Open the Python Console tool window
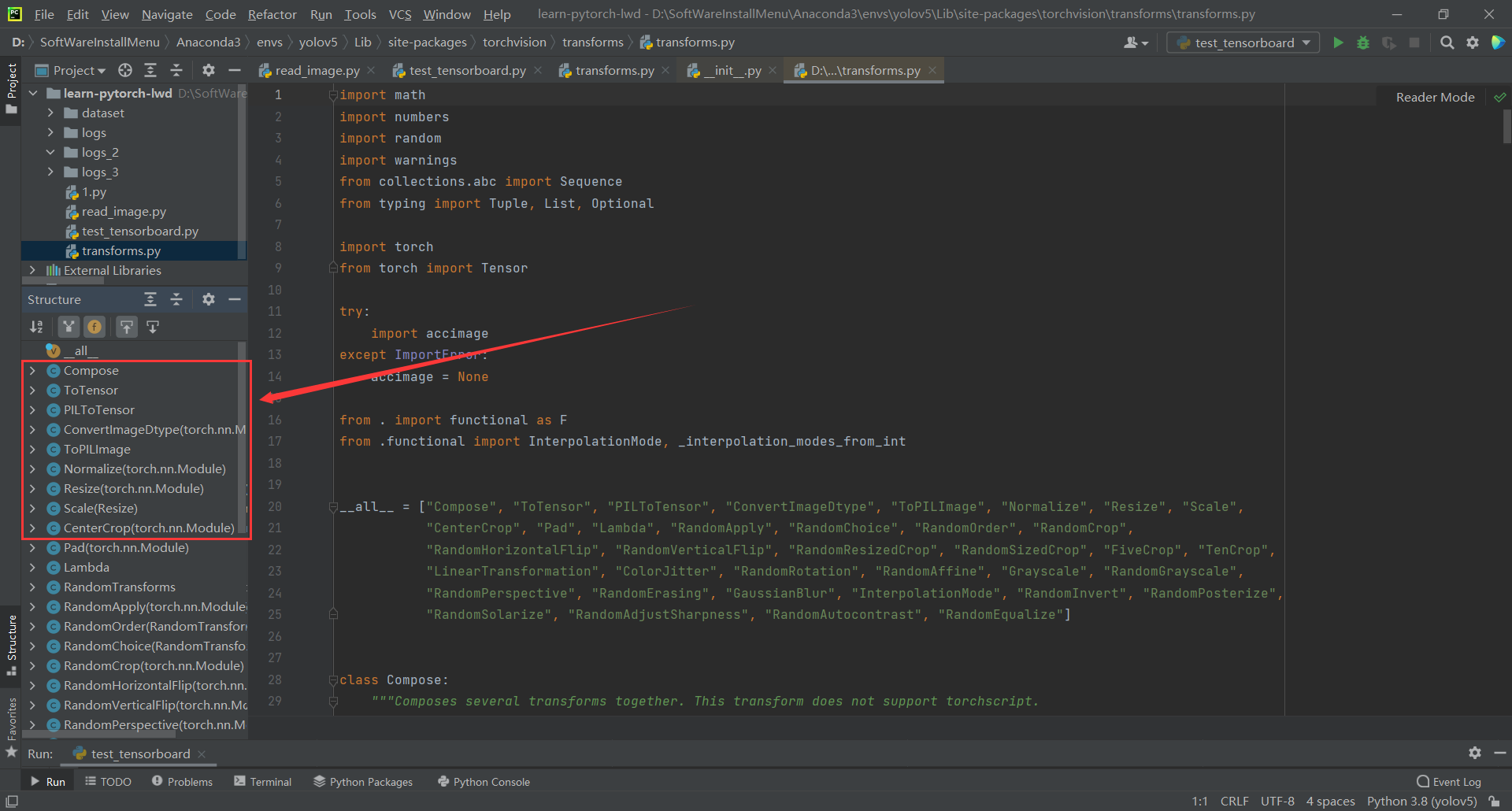1512x811 pixels. coord(484,781)
